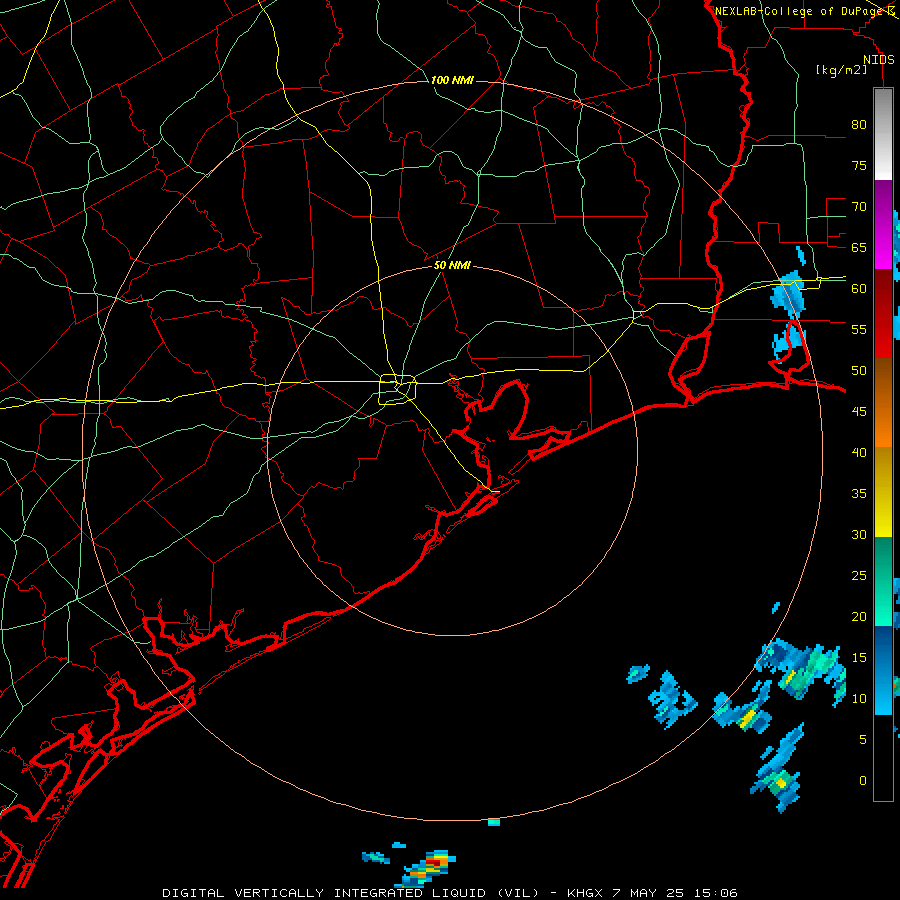Screen dimensions: 900x900
Task: Click the KHGX station ID in the caption
Action: 585,893
